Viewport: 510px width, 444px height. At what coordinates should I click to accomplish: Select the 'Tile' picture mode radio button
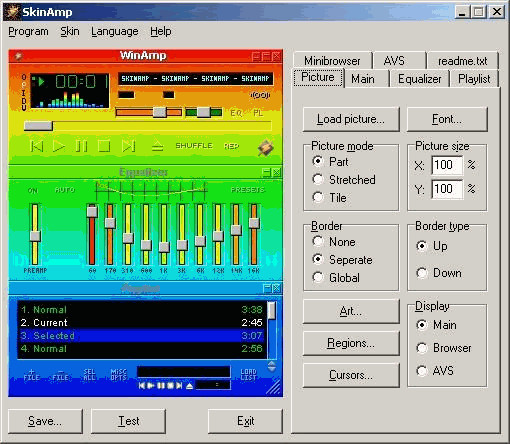coord(318,197)
